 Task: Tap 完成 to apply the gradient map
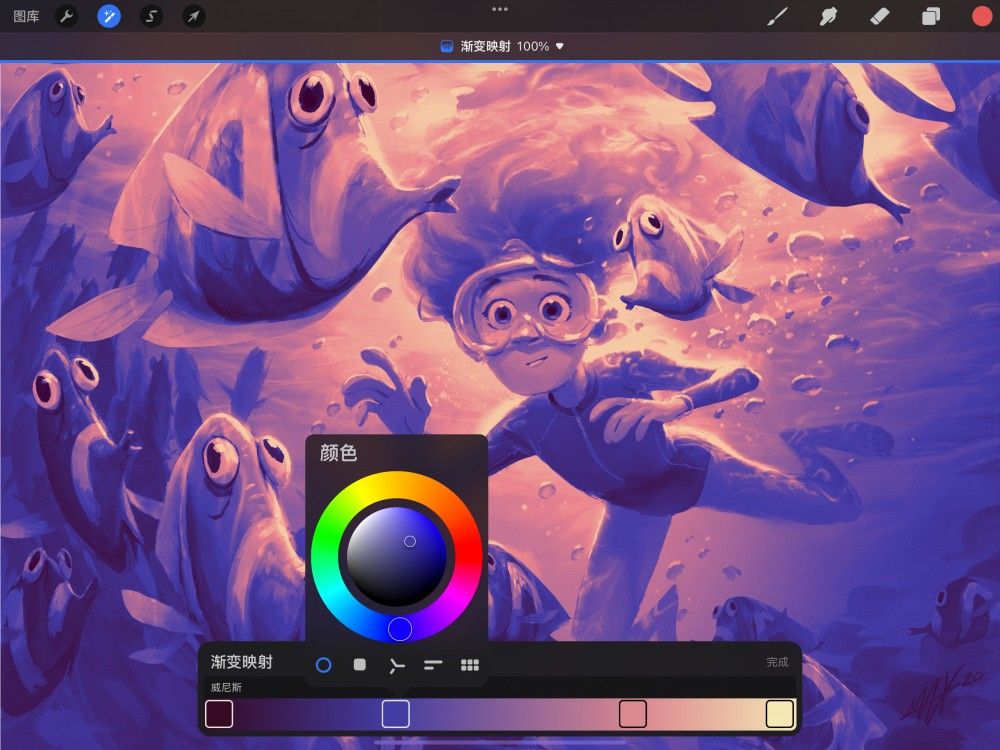point(783,661)
